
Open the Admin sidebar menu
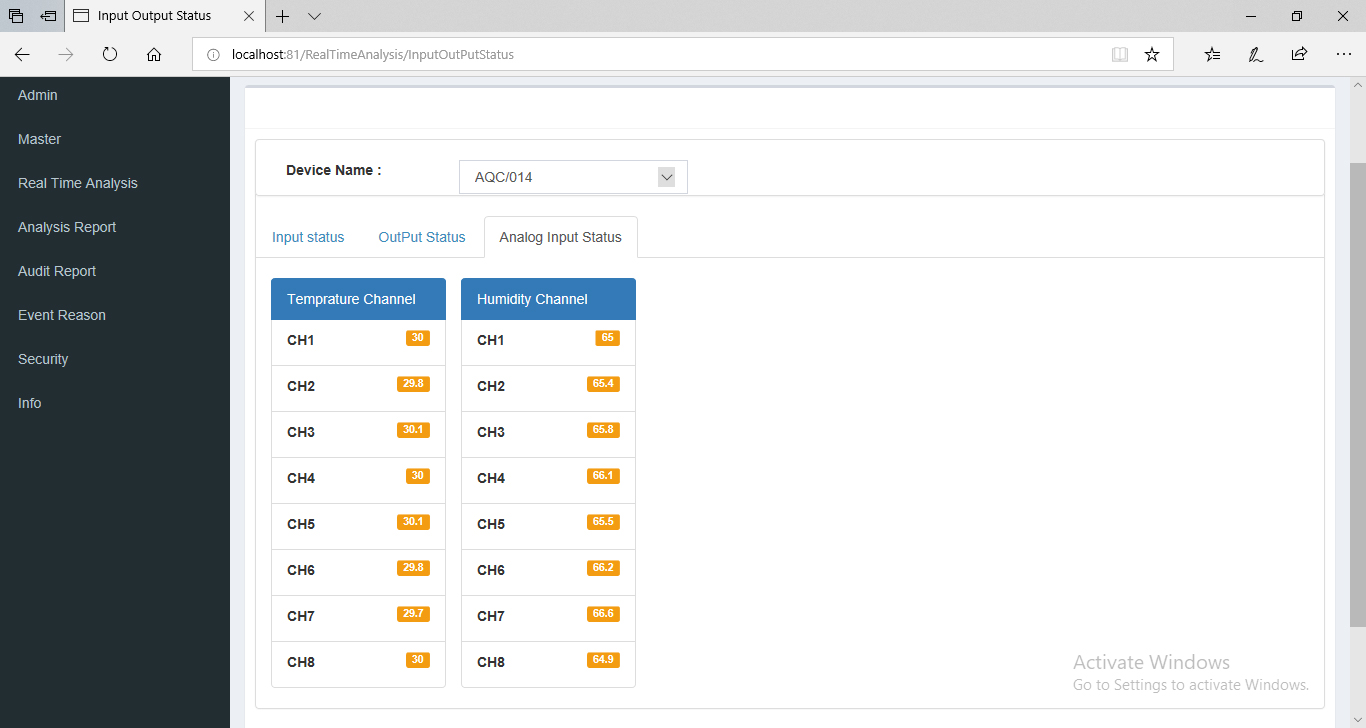click(x=38, y=95)
